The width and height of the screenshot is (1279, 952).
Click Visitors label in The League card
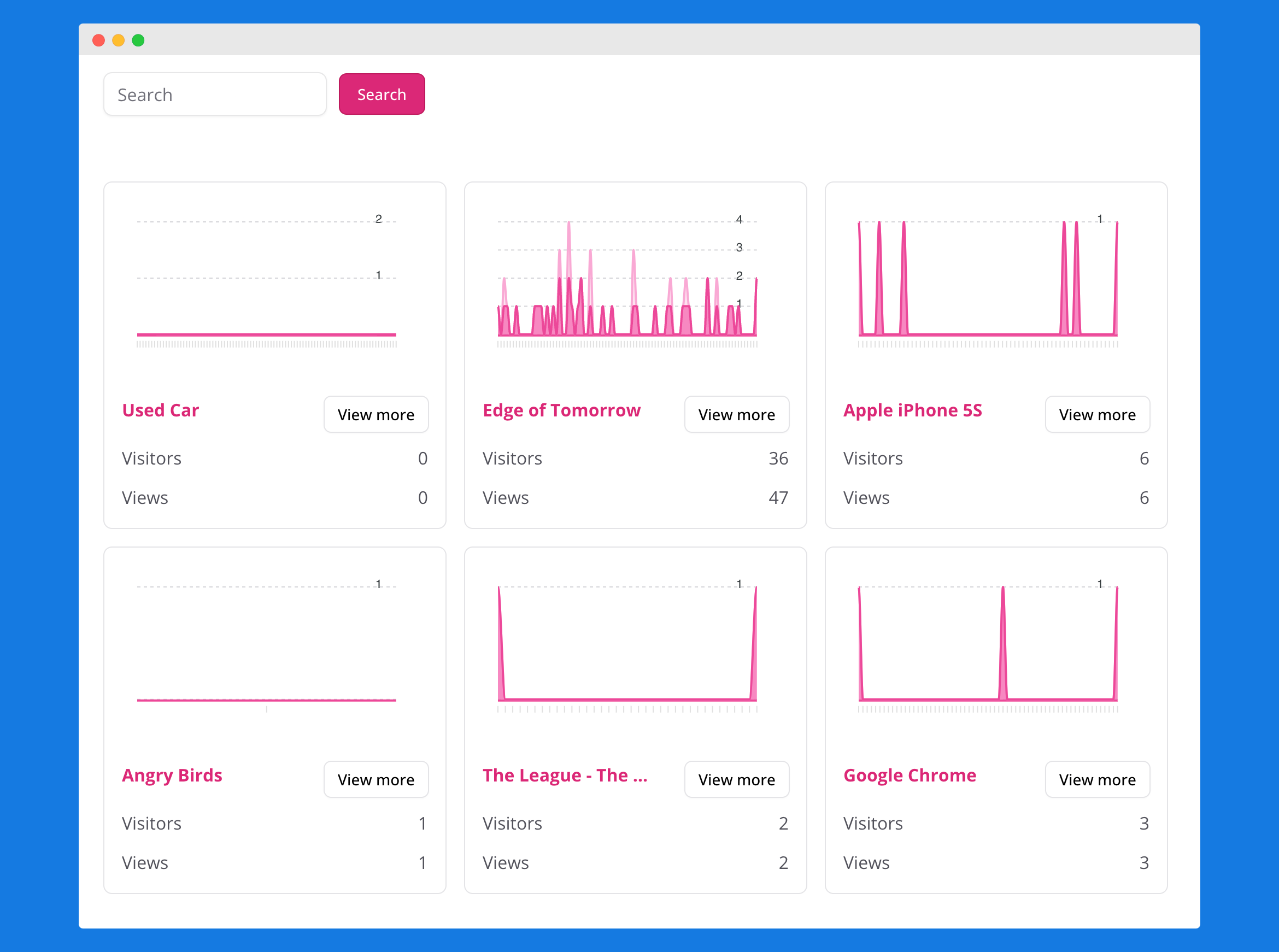click(512, 824)
